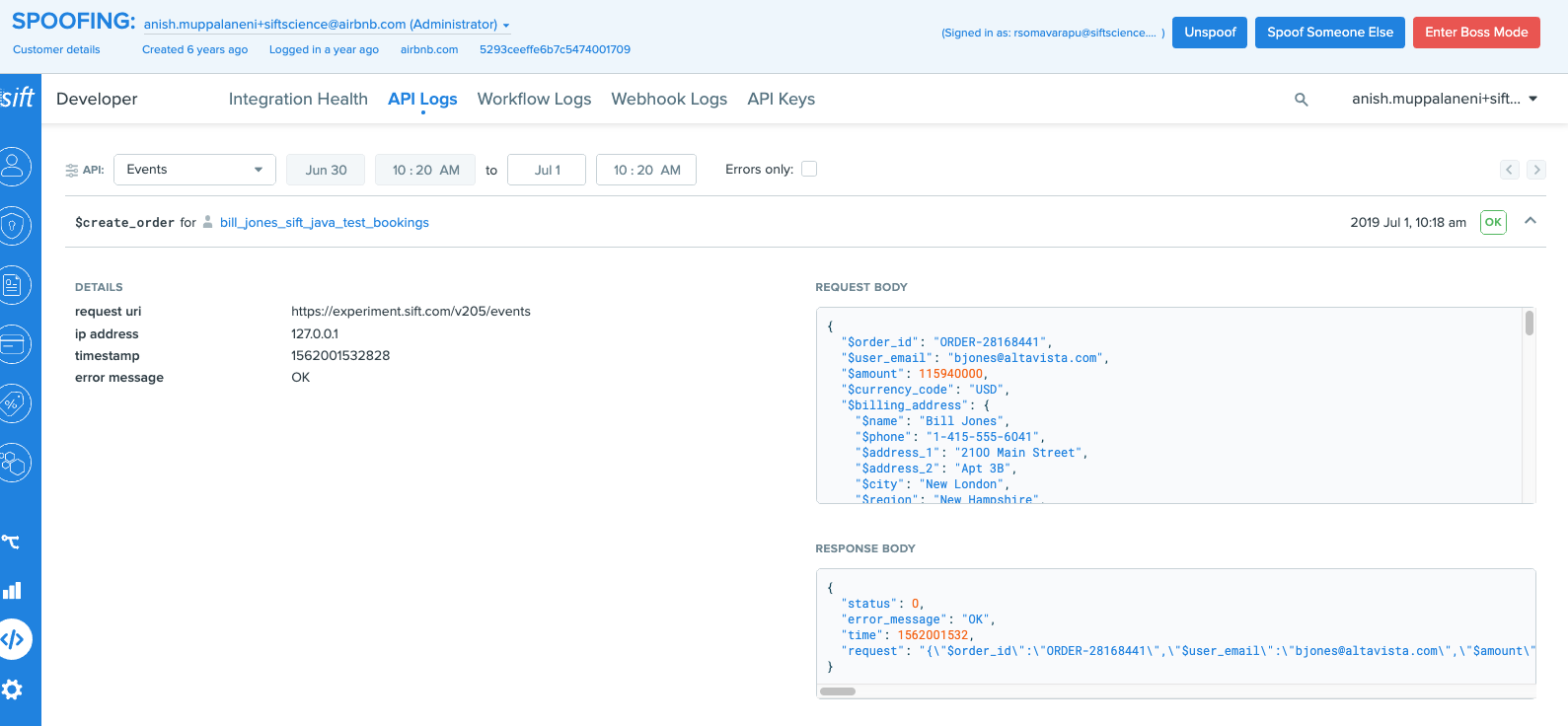Click the search magnifier icon
This screenshot has height=726, width=1568.
pyautogui.click(x=1302, y=100)
